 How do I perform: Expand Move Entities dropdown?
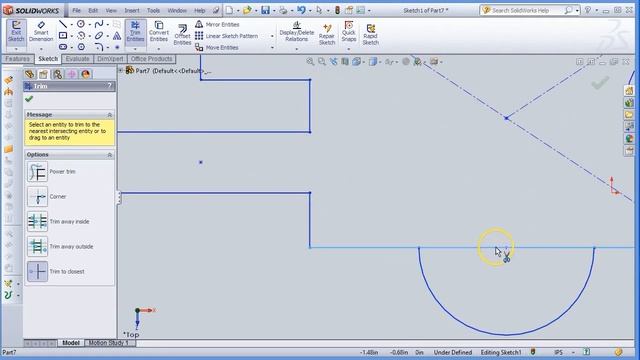[x=272, y=47]
